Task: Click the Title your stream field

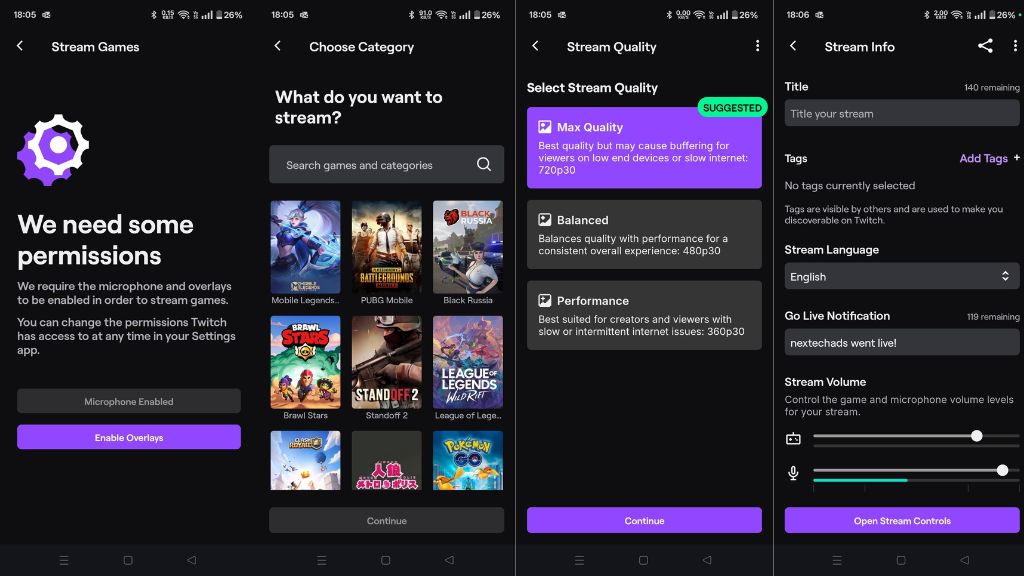Action: tap(901, 113)
